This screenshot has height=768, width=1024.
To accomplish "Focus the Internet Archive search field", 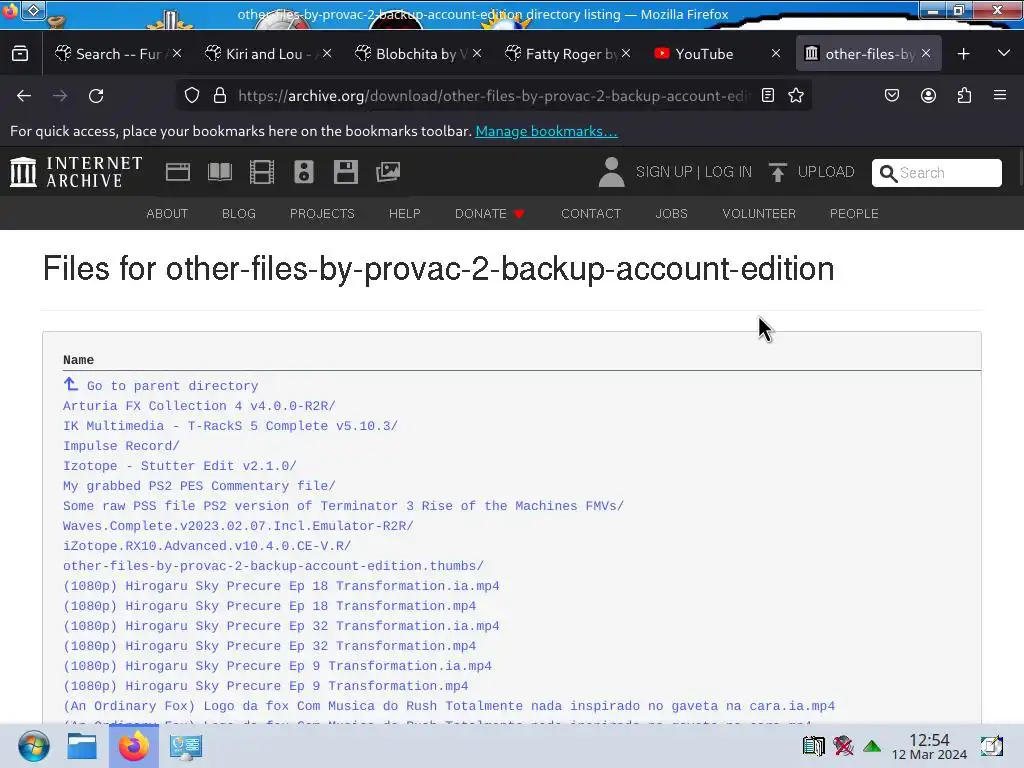I will click(x=936, y=172).
